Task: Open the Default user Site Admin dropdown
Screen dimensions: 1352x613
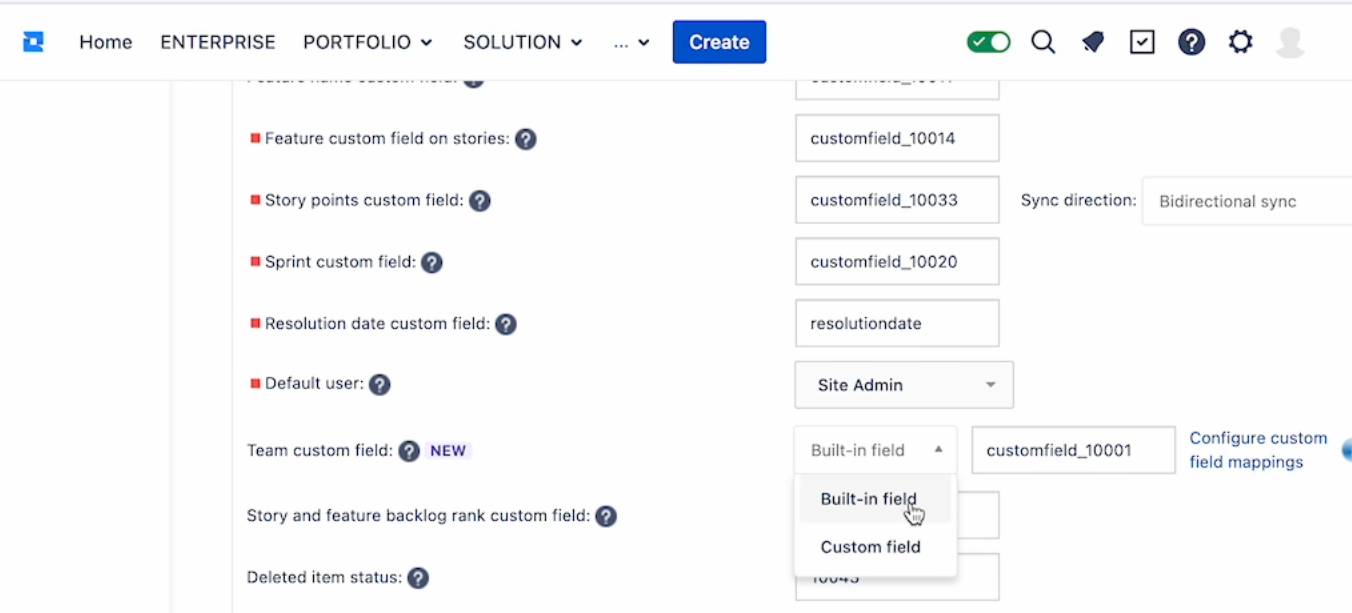Action: point(904,385)
